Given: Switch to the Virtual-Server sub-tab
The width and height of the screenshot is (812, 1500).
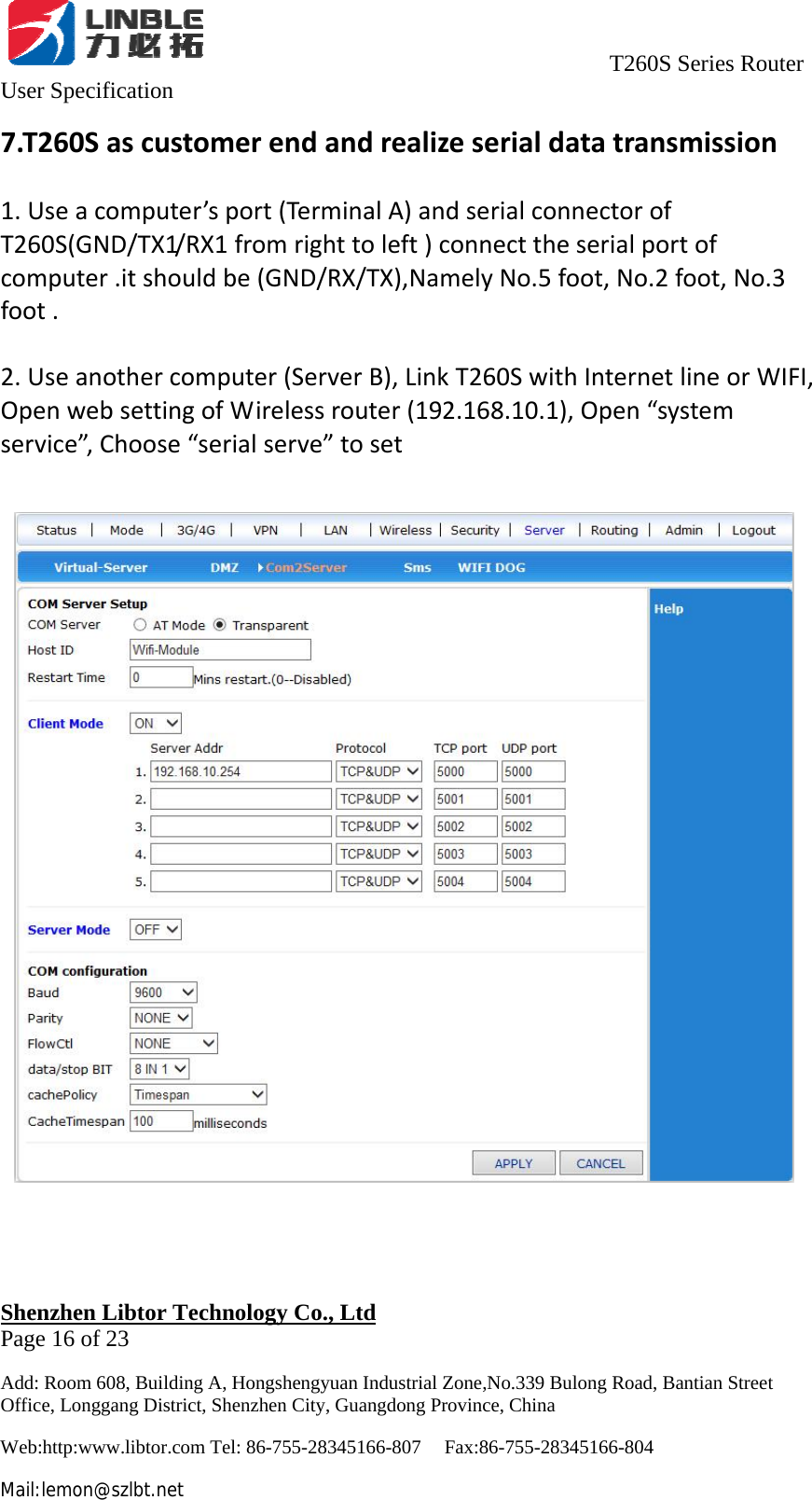Looking at the screenshot, I should click(101, 567).
